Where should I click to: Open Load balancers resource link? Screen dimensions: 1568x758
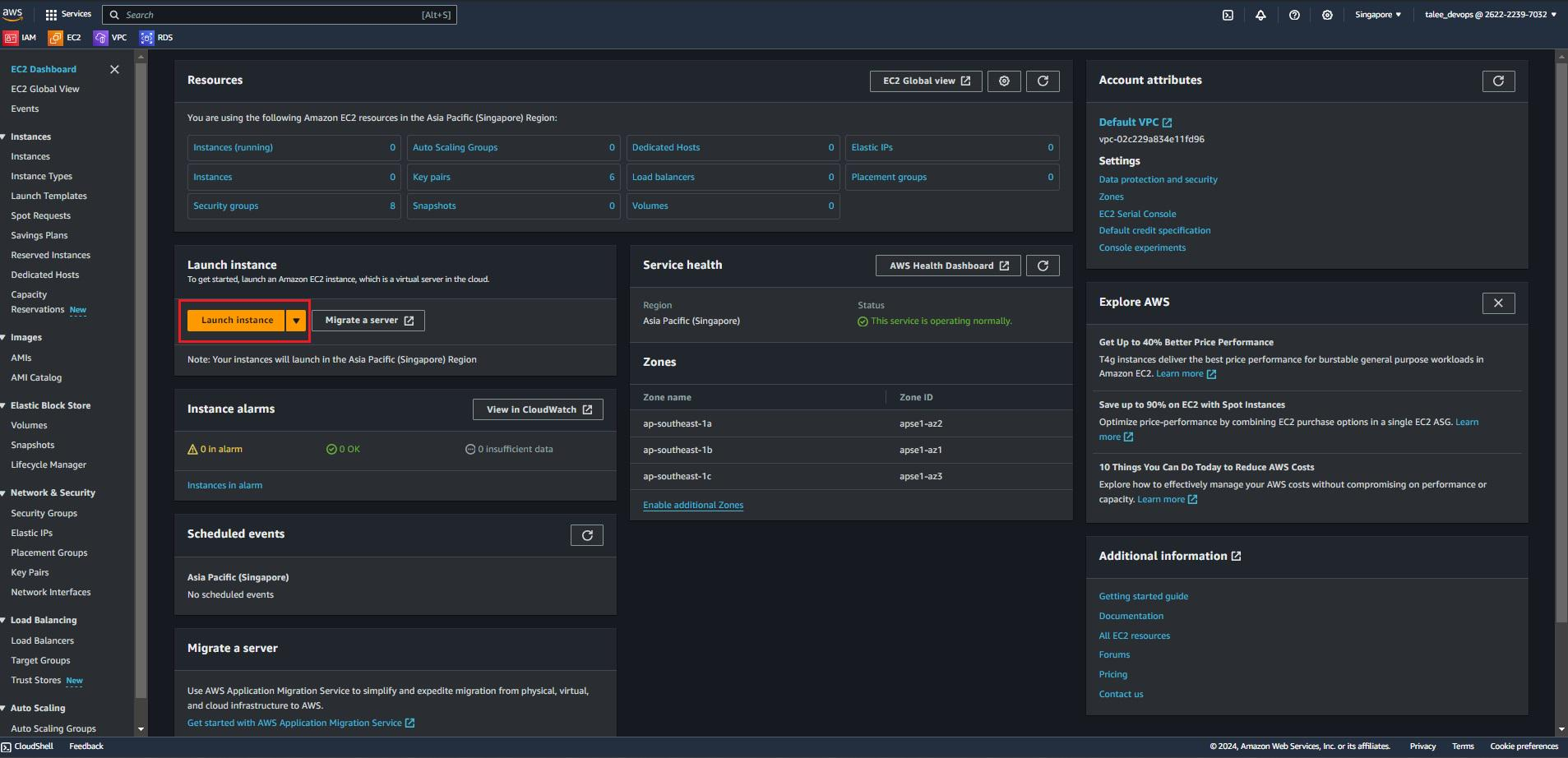click(663, 178)
